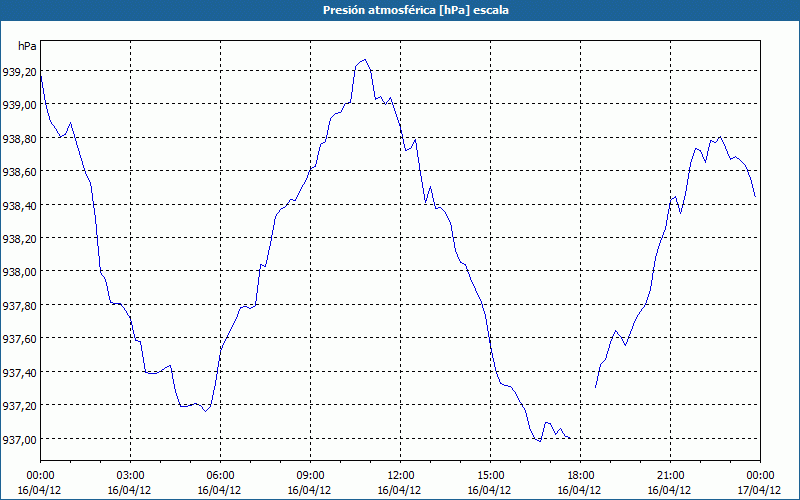Click the 15:00 time axis label
Image resolution: width=800 pixels, height=500 pixels.
pos(490,476)
